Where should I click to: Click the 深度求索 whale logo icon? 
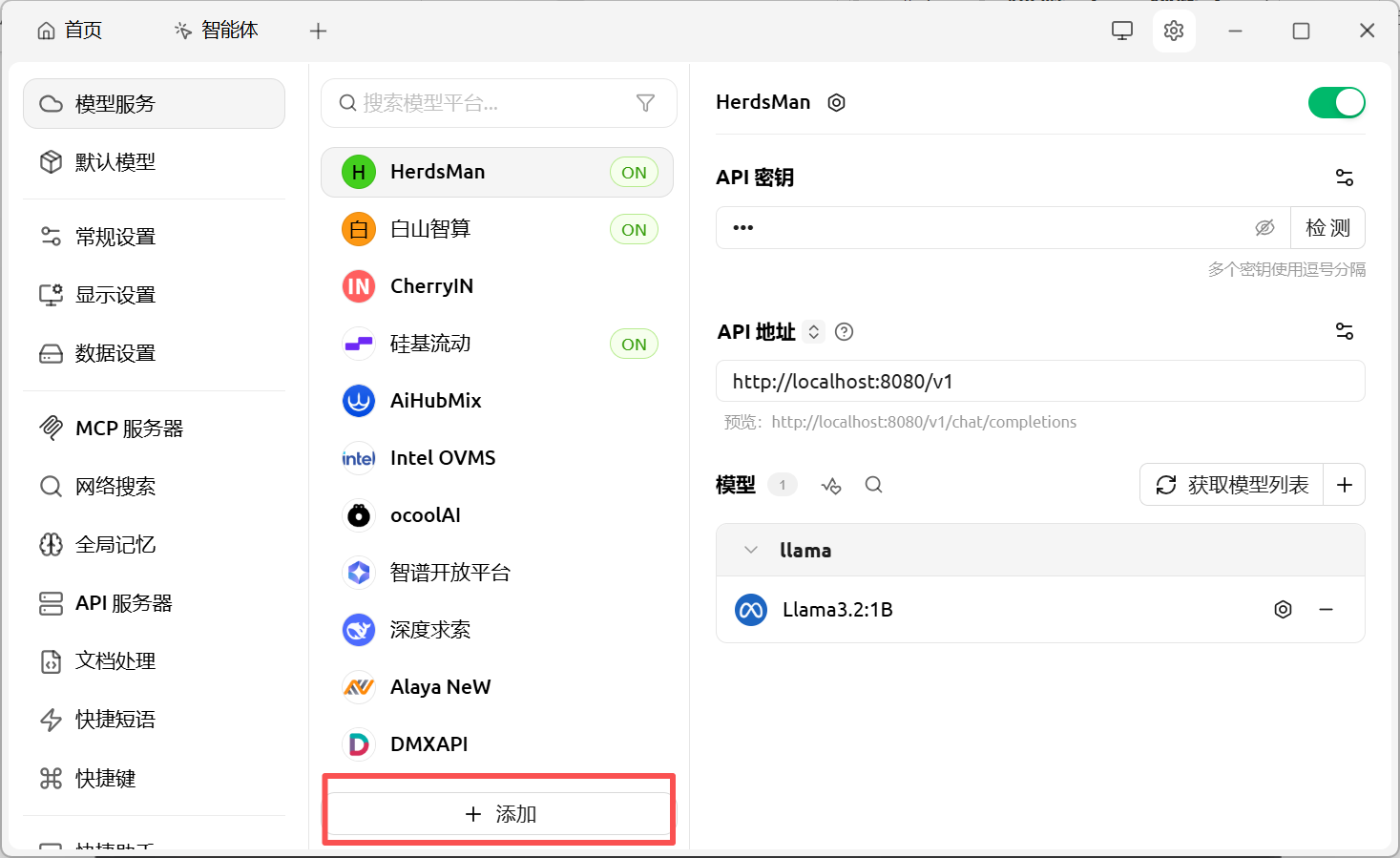(359, 630)
